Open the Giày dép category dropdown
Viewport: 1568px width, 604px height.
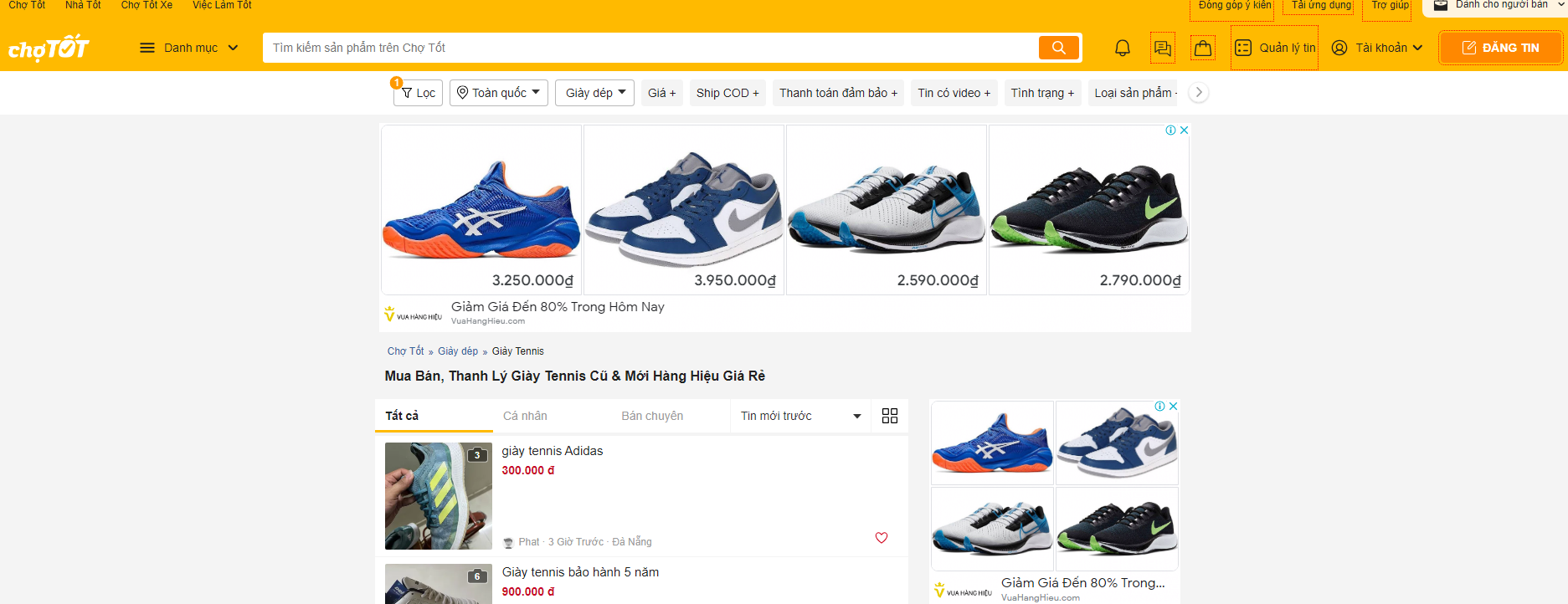[594, 93]
